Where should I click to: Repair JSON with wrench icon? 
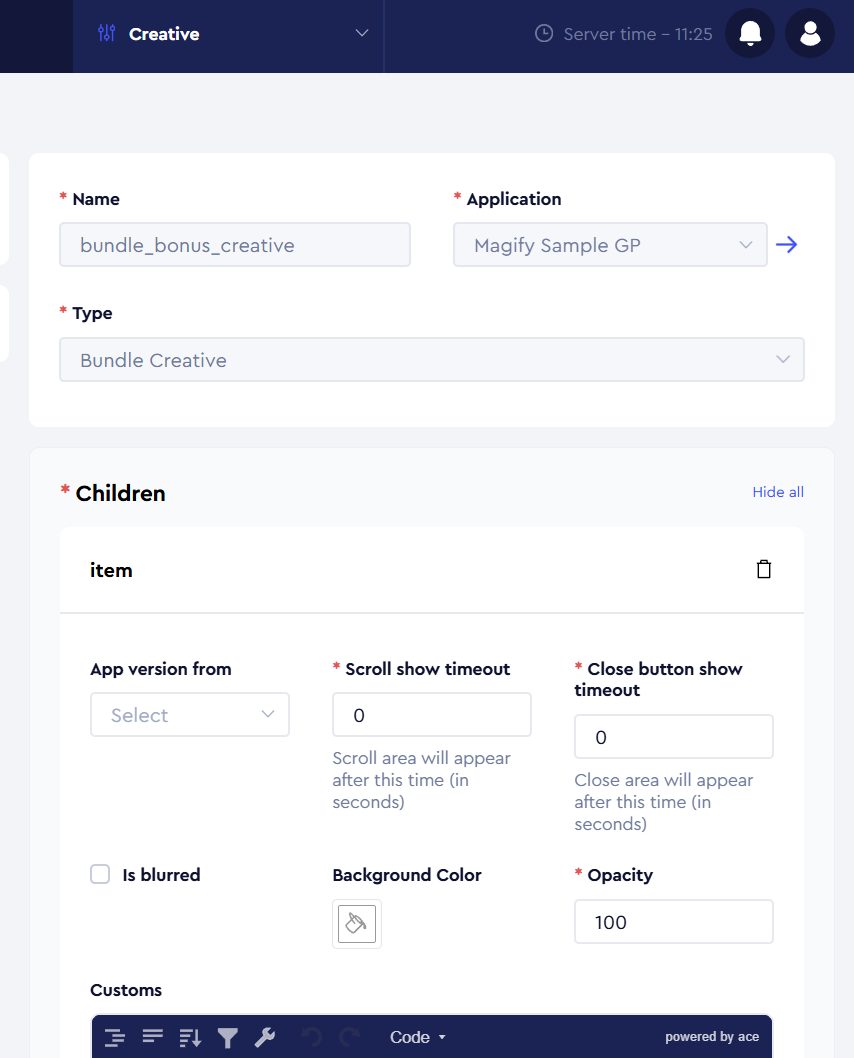(x=265, y=1037)
